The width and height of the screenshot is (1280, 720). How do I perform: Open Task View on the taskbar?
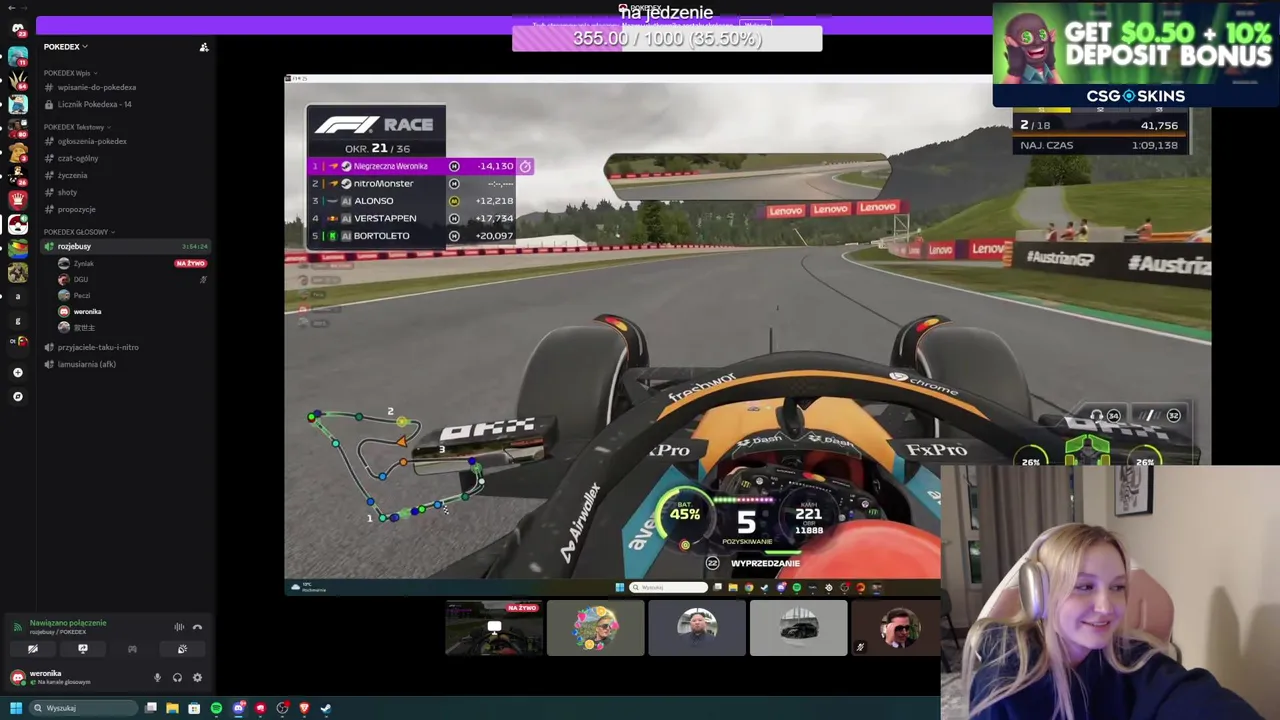point(151,708)
